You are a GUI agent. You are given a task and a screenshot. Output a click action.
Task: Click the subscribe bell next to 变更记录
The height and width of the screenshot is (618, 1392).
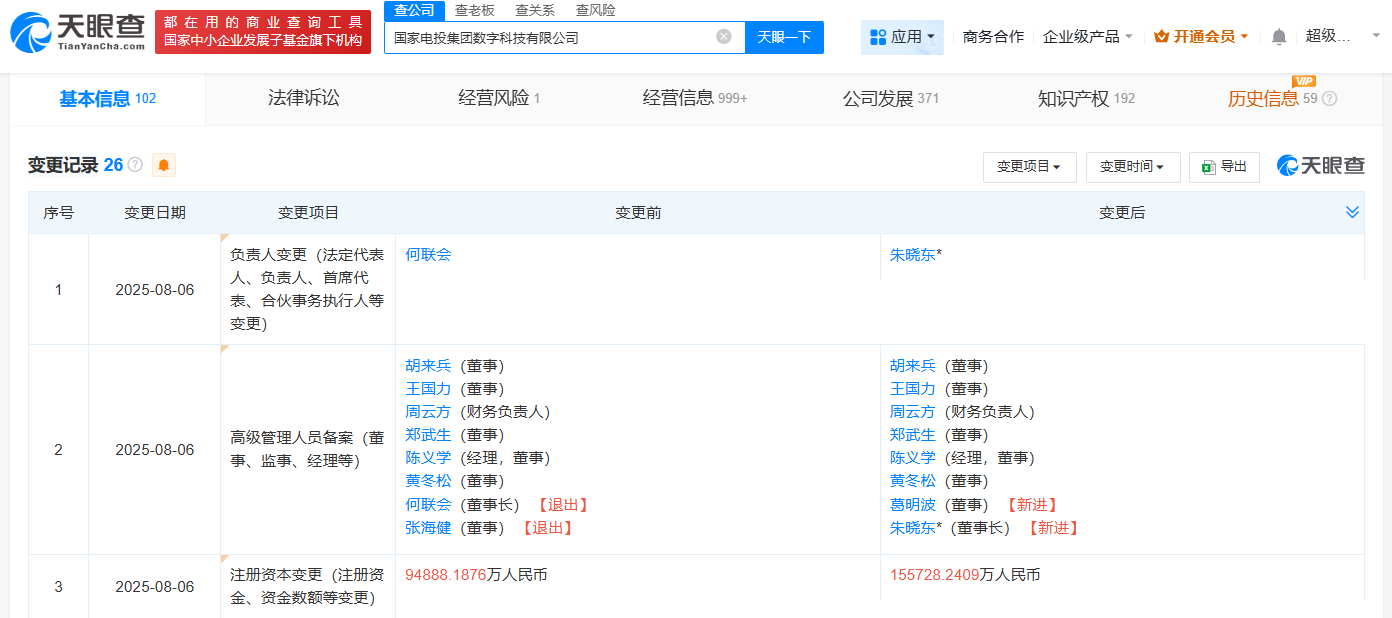coord(163,164)
